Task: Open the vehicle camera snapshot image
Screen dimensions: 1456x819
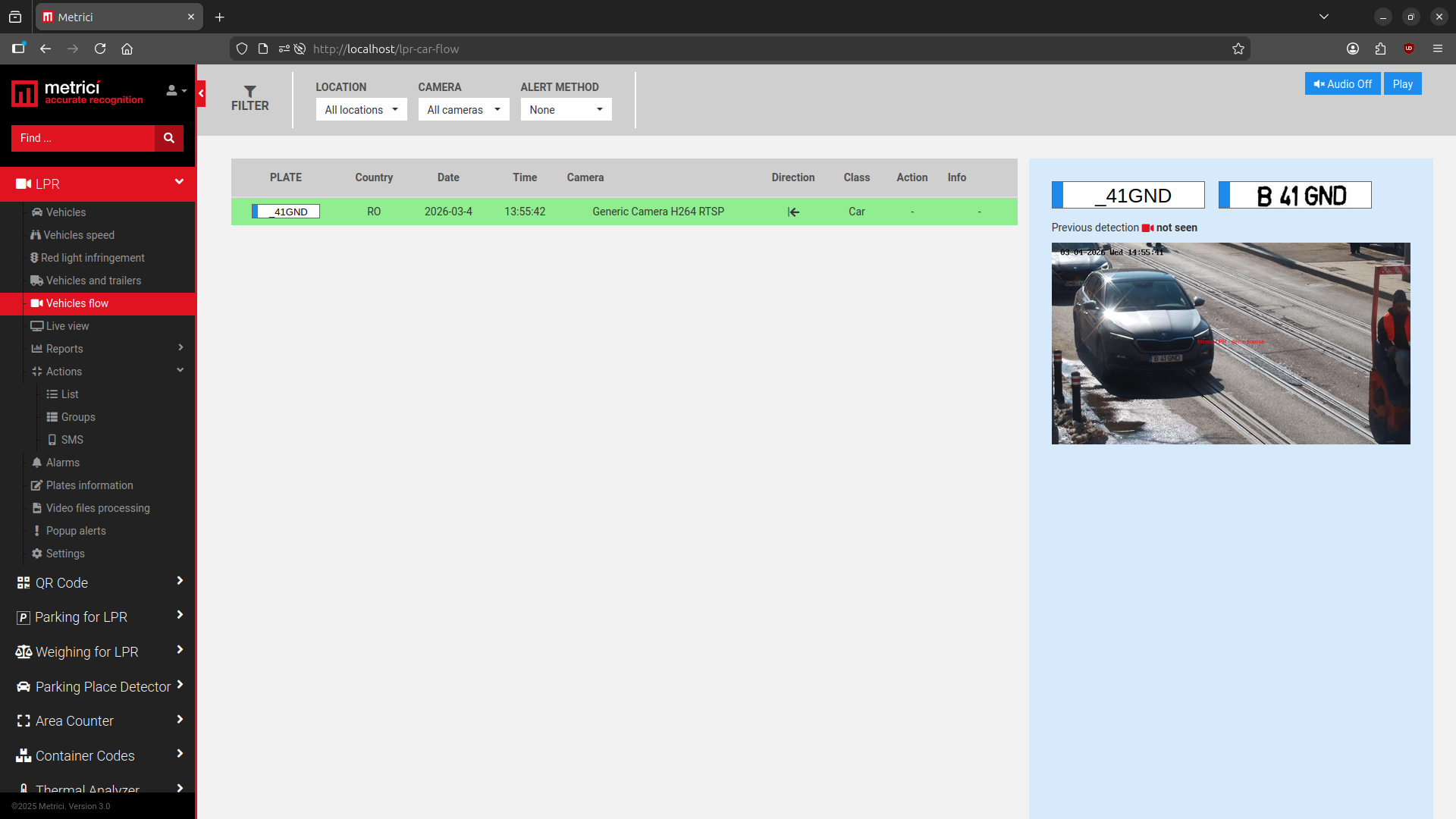Action: (1231, 344)
